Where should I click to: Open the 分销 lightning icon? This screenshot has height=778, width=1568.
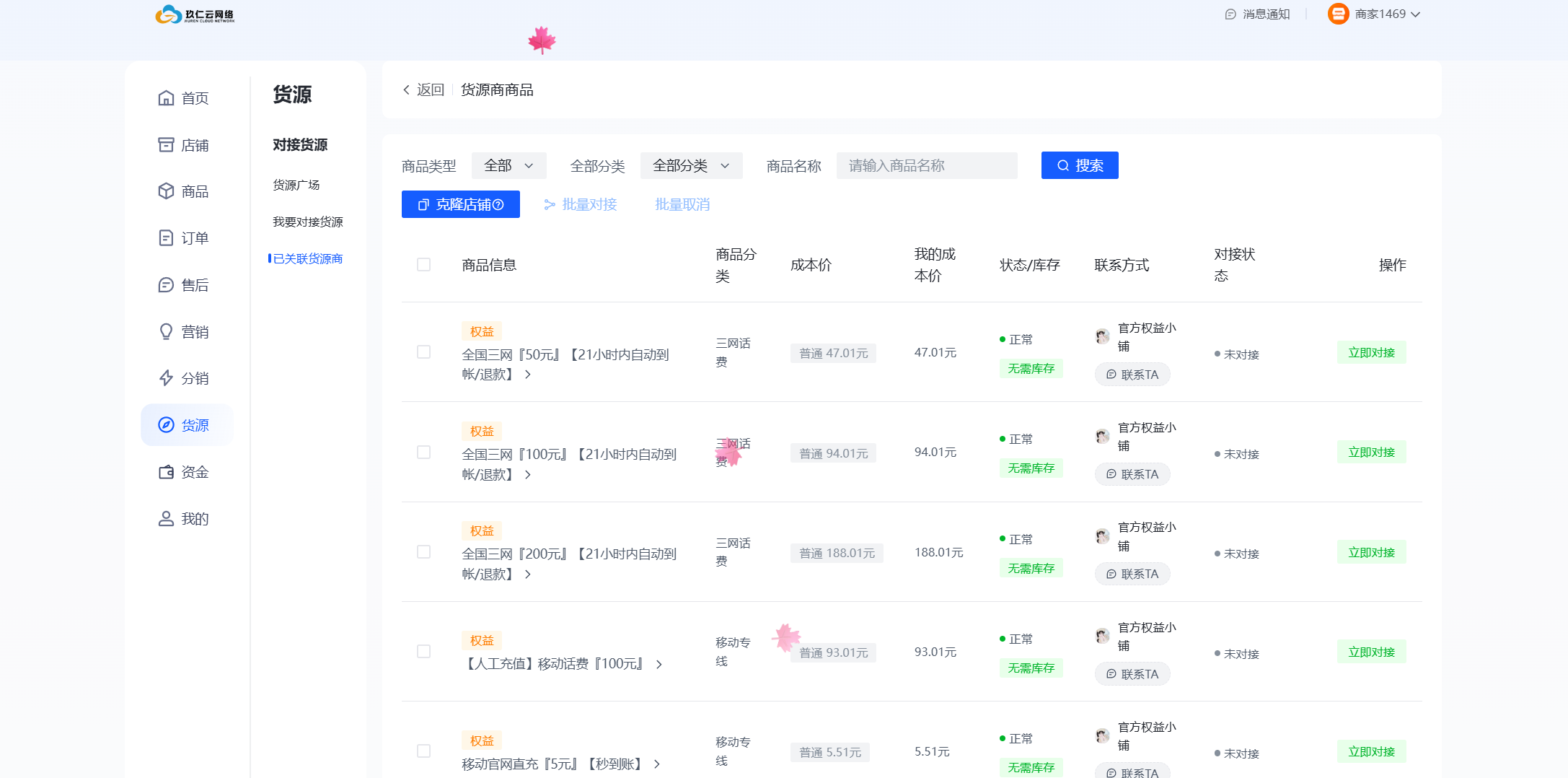[x=166, y=378]
